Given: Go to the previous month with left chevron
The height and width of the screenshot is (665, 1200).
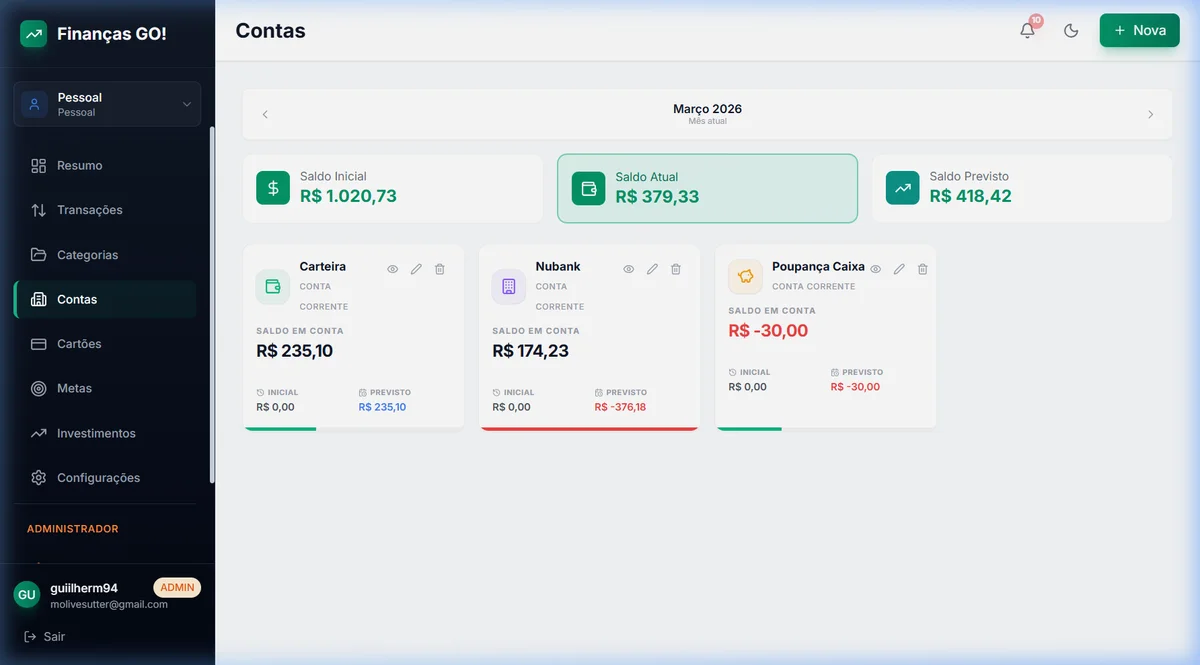Looking at the screenshot, I should pyautogui.click(x=265, y=114).
